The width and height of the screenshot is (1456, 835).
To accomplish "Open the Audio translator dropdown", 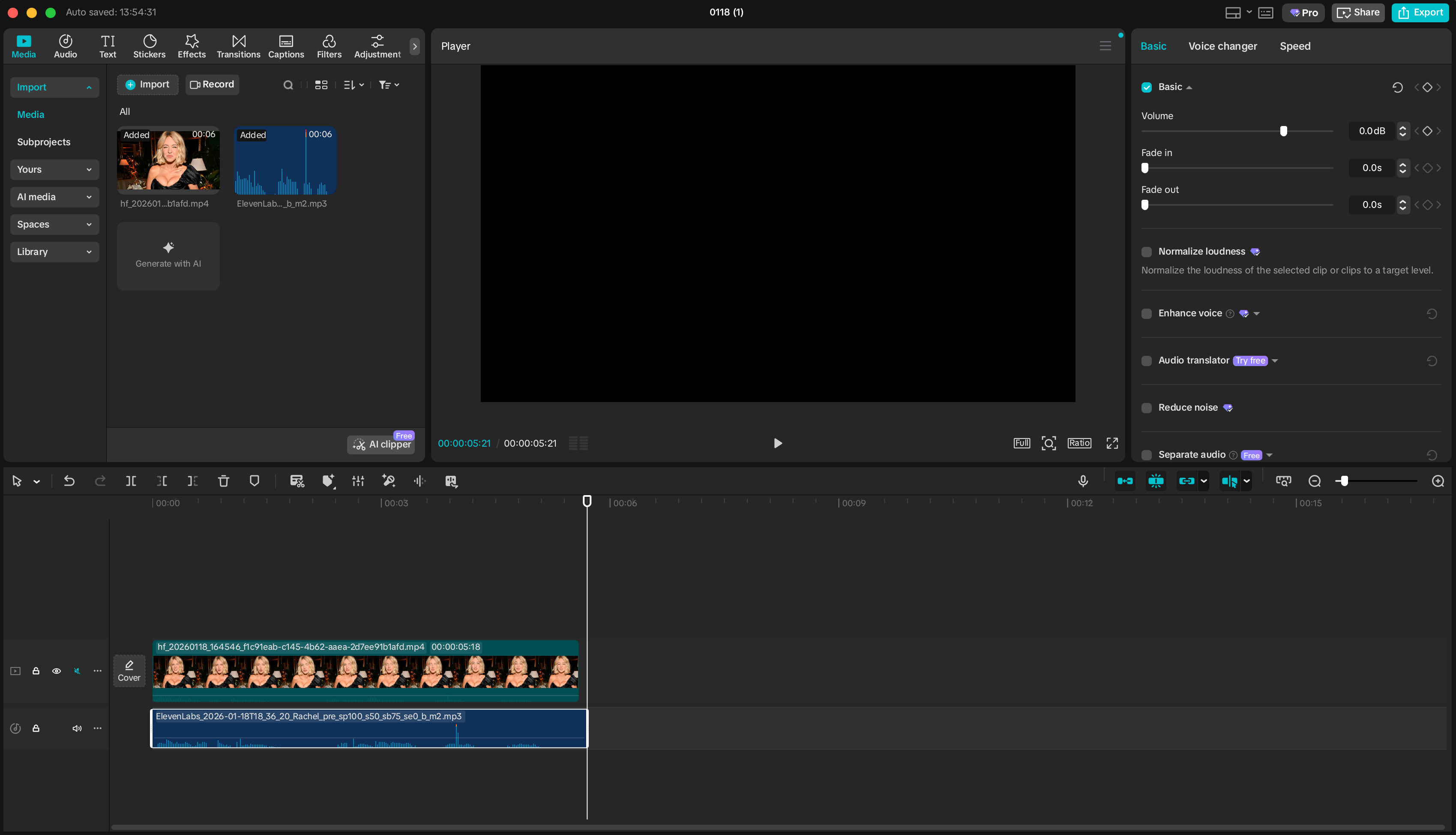I will [x=1274, y=361].
